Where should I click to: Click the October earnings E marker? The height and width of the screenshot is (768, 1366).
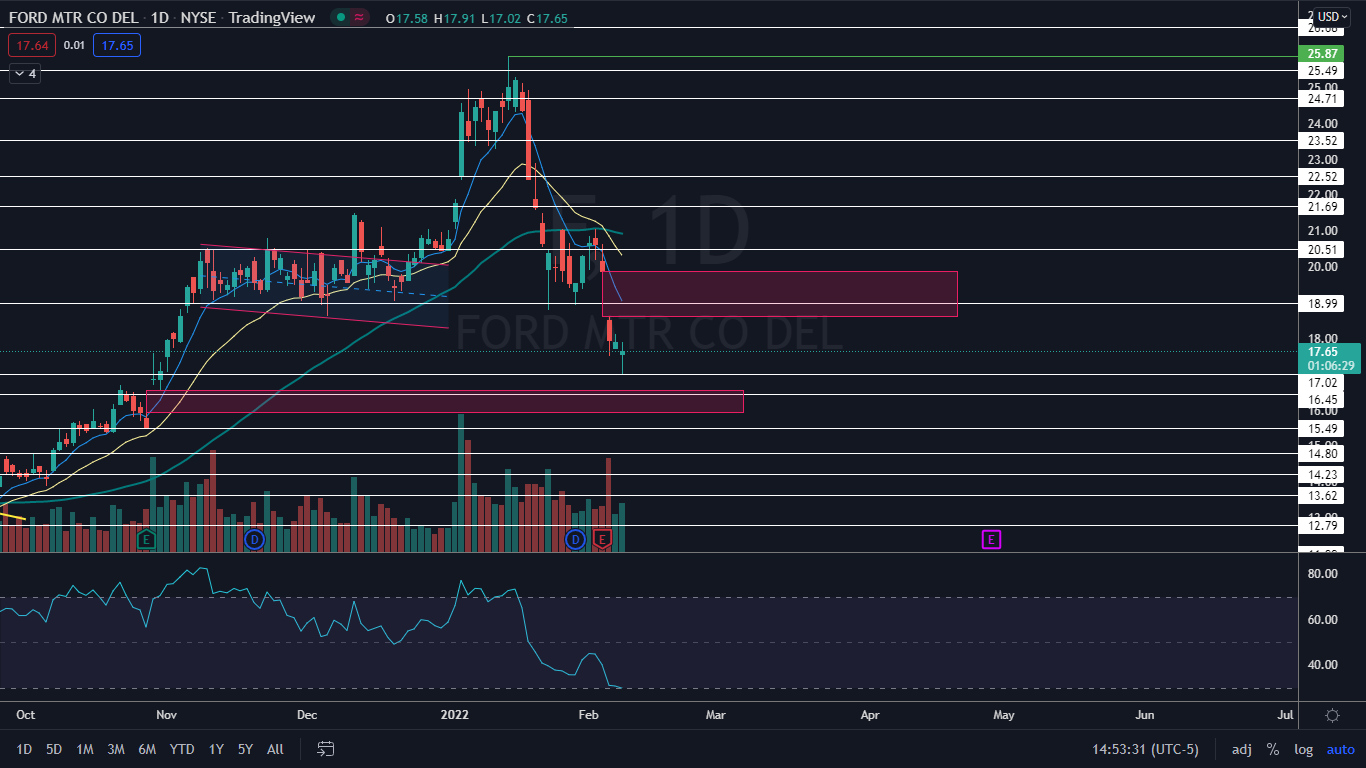[x=146, y=540]
